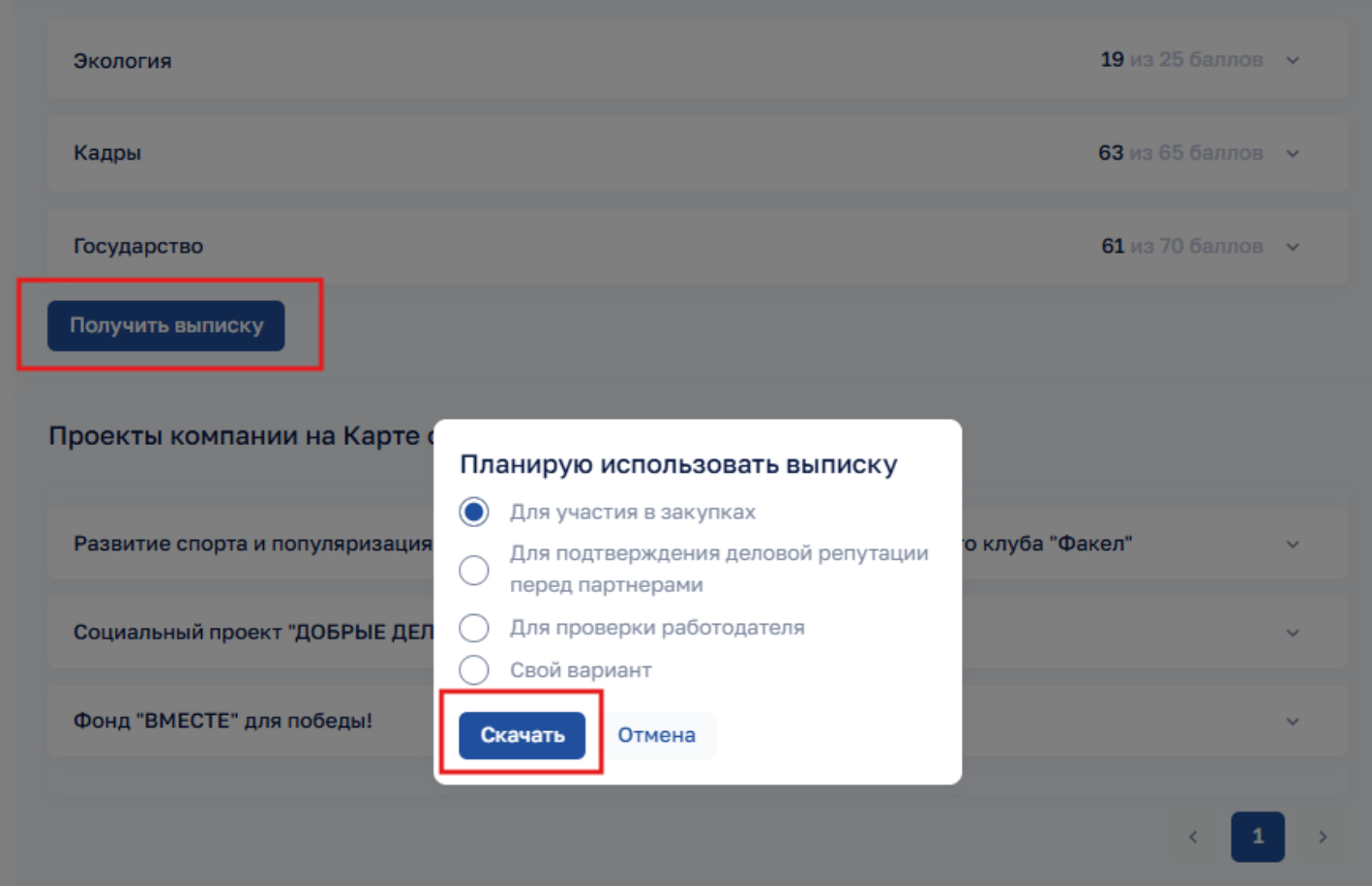
Task: Go to next page arrow
Action: click(1323, 837)
